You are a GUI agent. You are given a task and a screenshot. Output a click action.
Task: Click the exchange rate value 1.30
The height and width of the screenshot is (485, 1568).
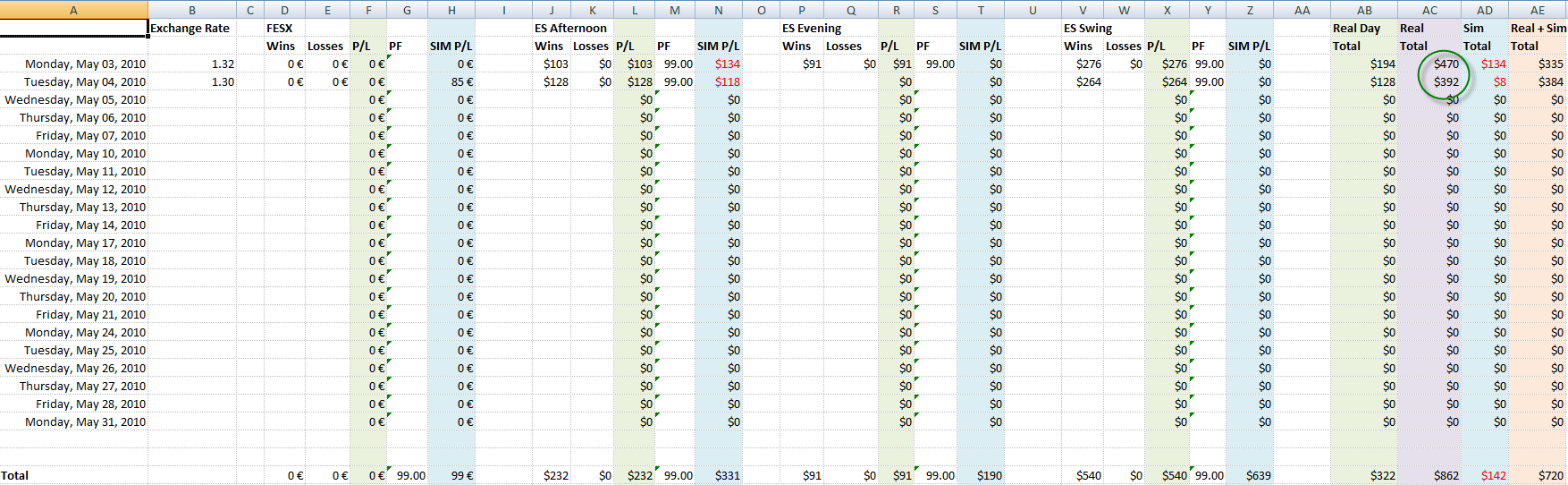[192, 81]
